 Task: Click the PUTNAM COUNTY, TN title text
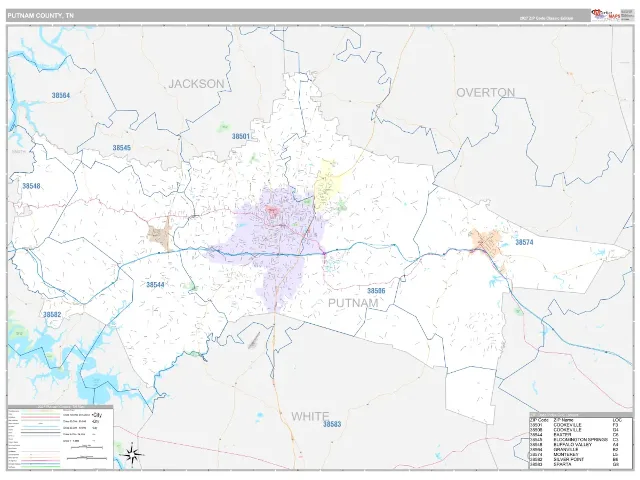40,16
